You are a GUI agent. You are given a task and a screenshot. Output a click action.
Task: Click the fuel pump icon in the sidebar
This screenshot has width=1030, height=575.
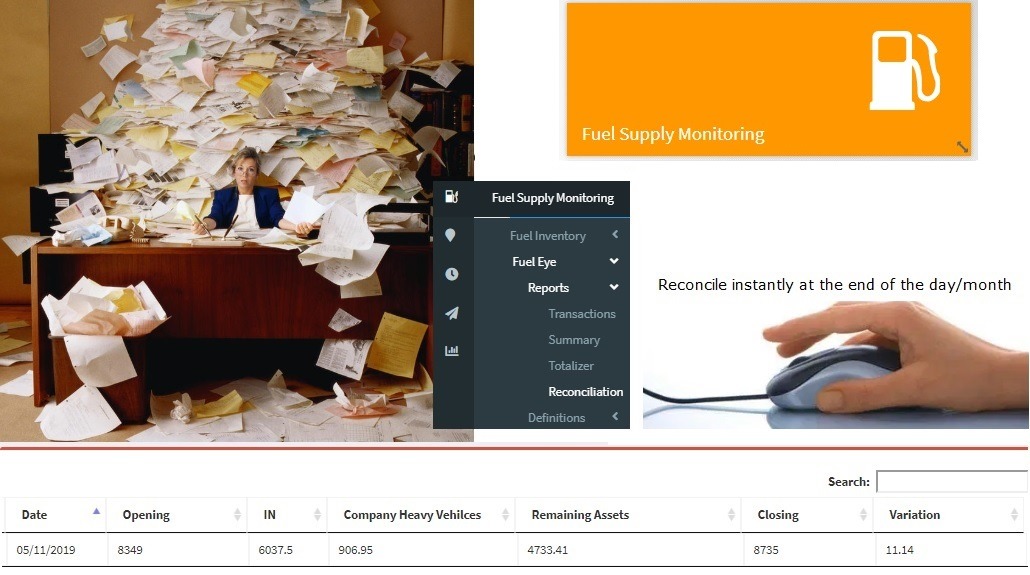point(451,197)
